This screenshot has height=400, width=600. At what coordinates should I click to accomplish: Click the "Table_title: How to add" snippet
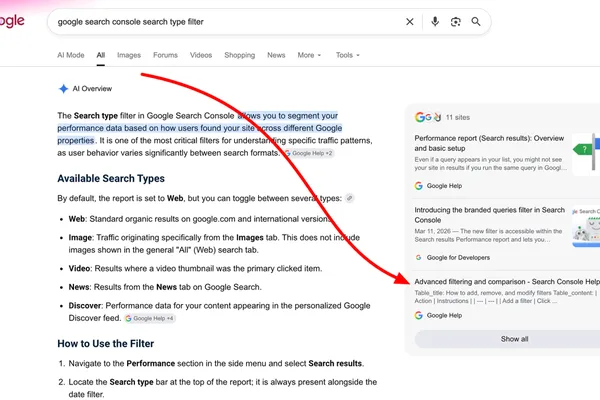point(505,297)
